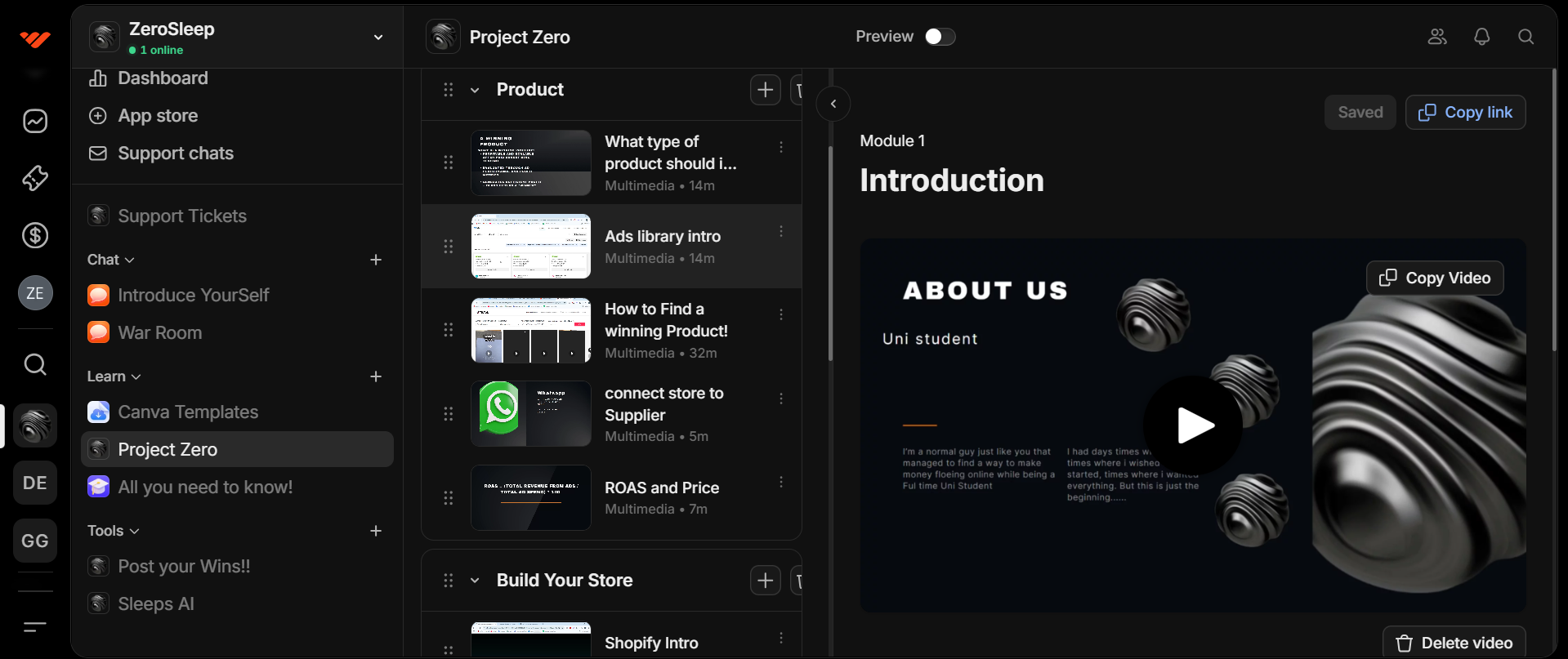
Task: Open the menu lines icon at rail bottom
Action: pyautogui.click(x=35, y=627)
